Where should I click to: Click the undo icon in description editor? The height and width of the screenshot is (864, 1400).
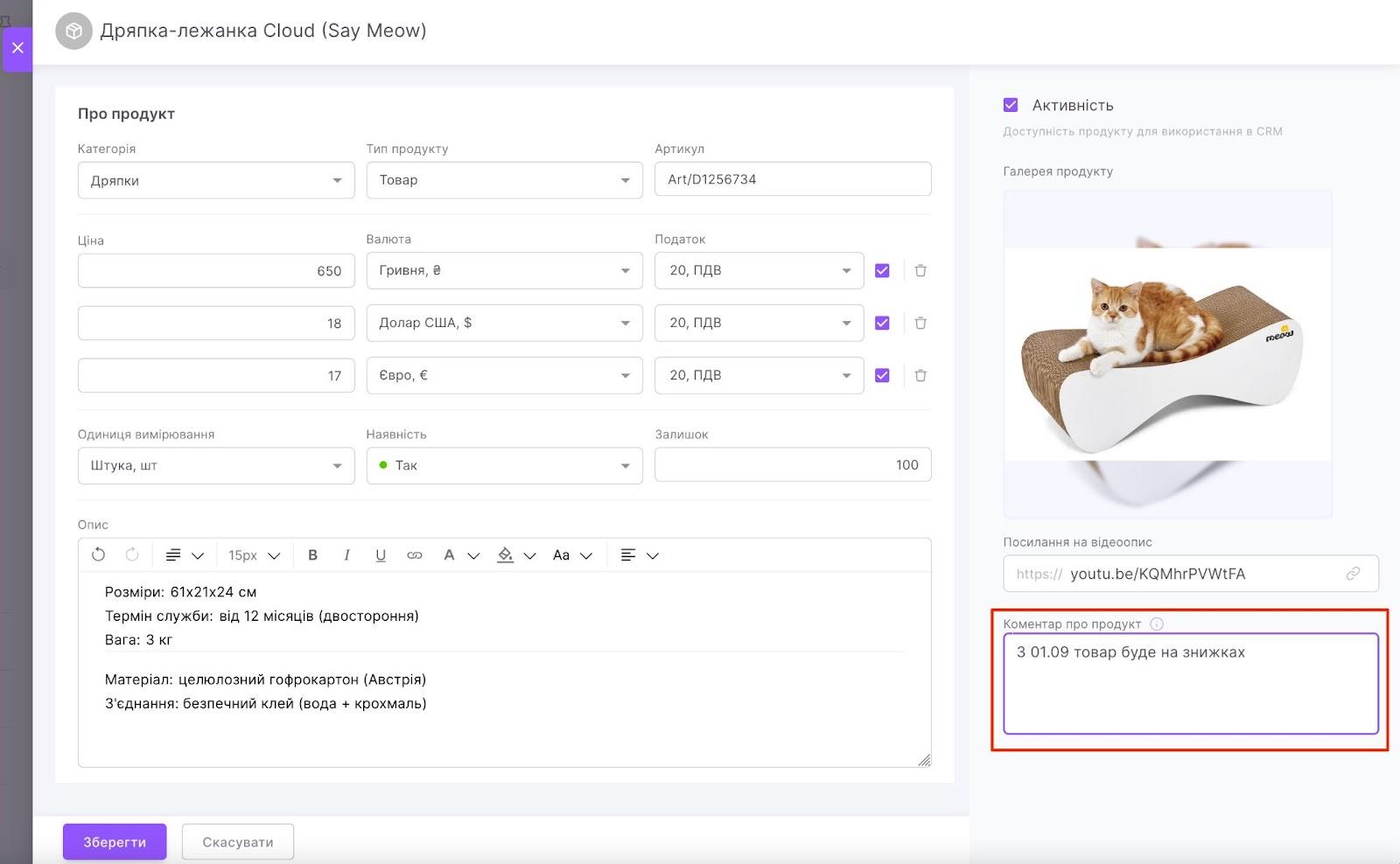tap(98, 554)
